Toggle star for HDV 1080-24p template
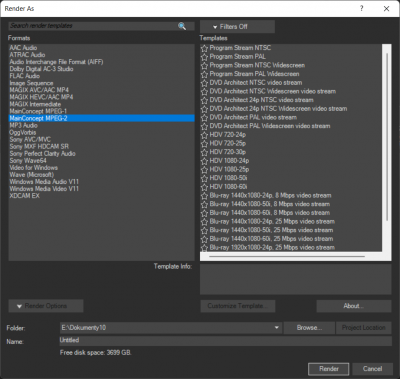This screenshot has width=400, height=379. point(204,161)
